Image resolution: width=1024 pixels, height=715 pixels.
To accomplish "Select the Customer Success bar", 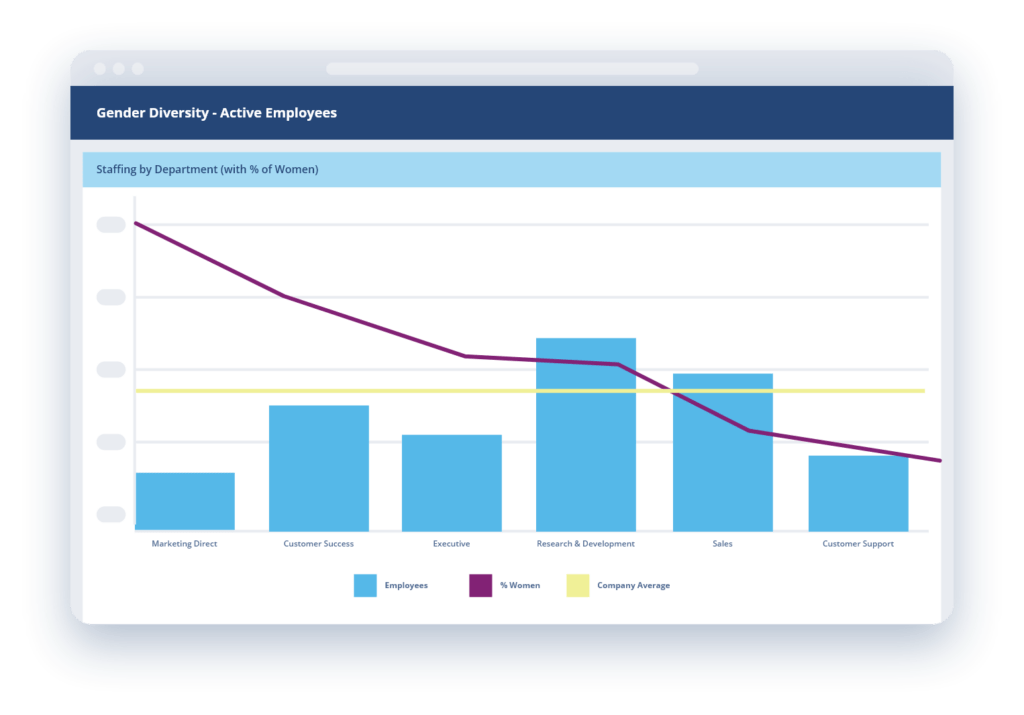I will (319, 468).
